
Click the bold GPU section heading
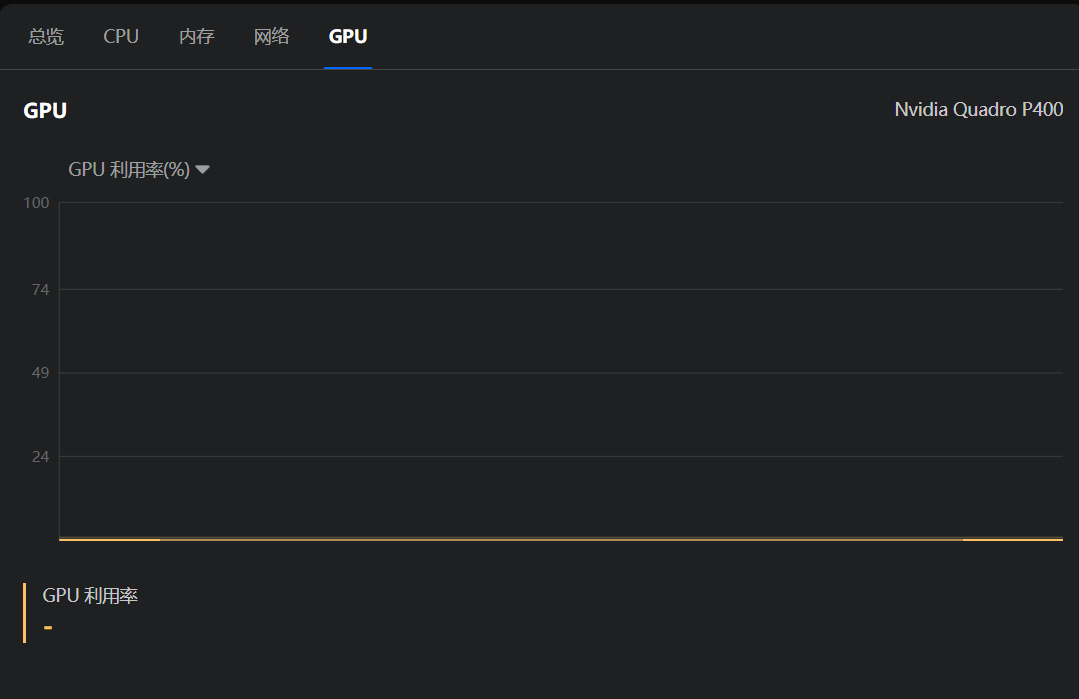coord(45,111)
